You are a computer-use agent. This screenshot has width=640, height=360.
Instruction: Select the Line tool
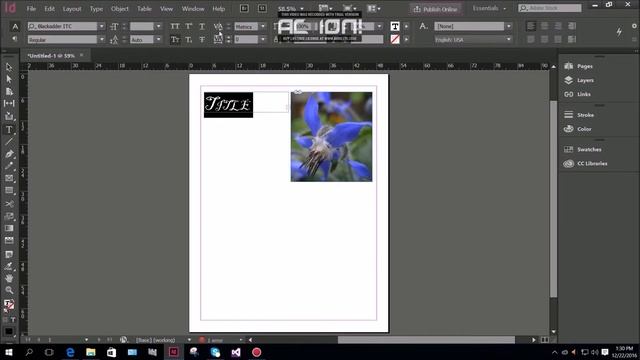click(9, 142)
